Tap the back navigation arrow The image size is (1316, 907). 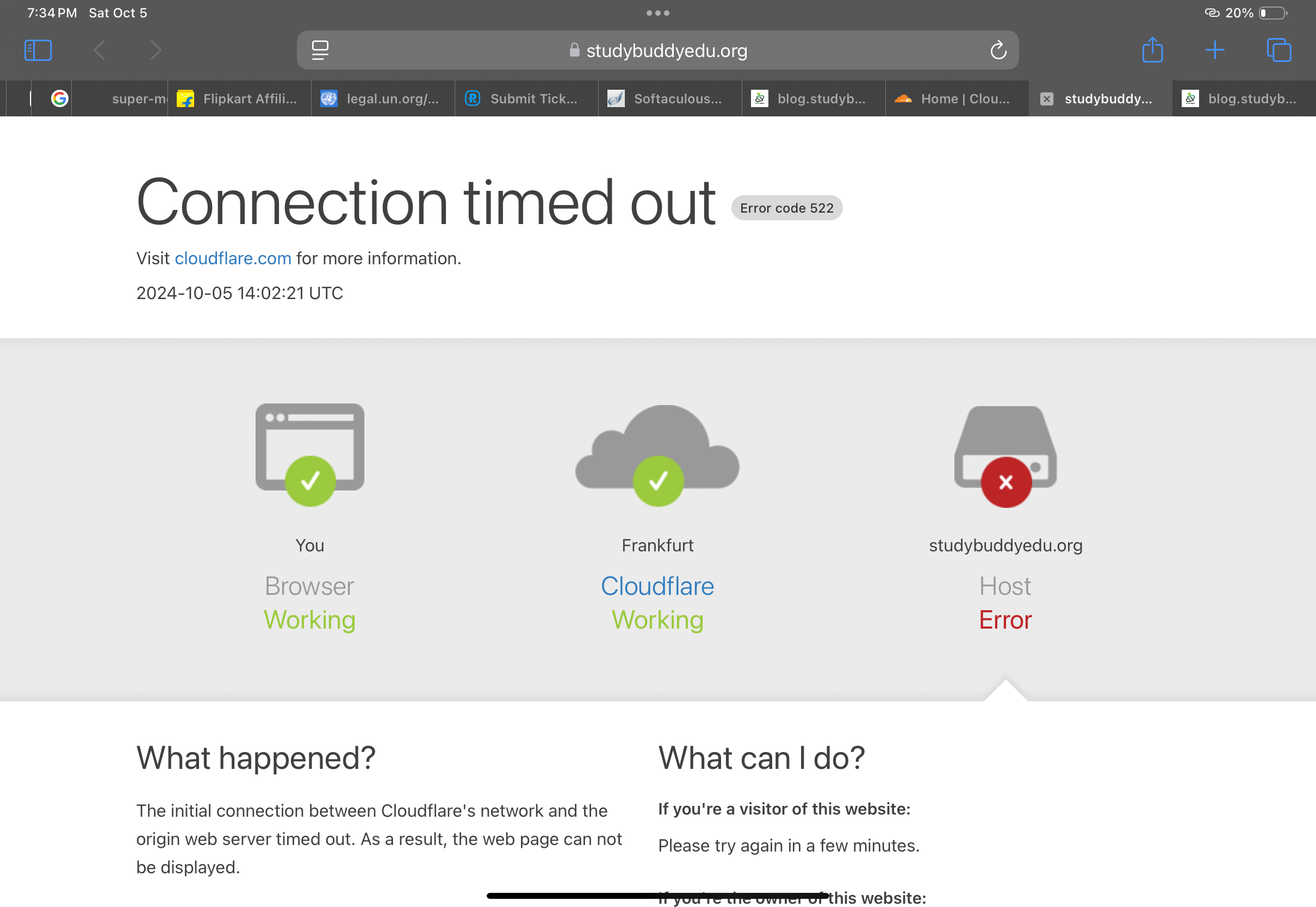[x=100, y=50]
